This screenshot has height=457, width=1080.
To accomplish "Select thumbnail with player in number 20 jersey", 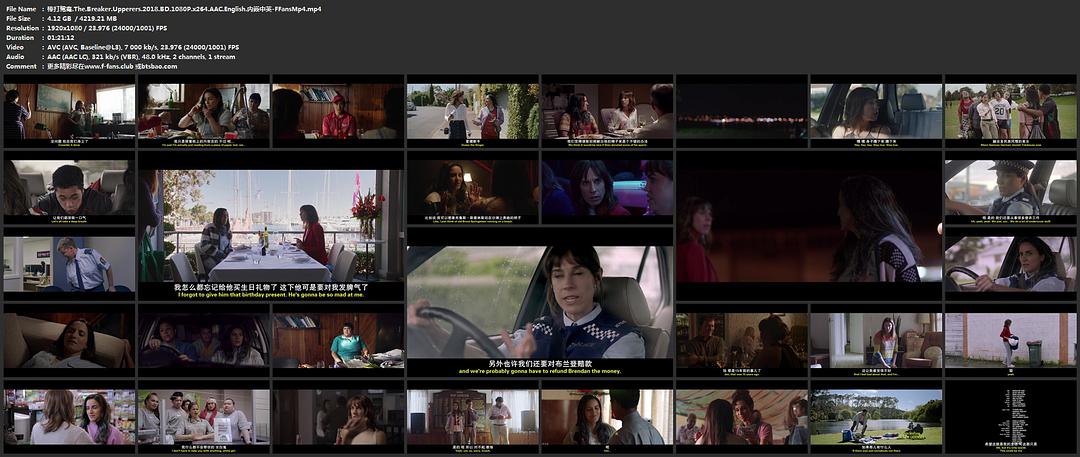I will pos(1009,111).
